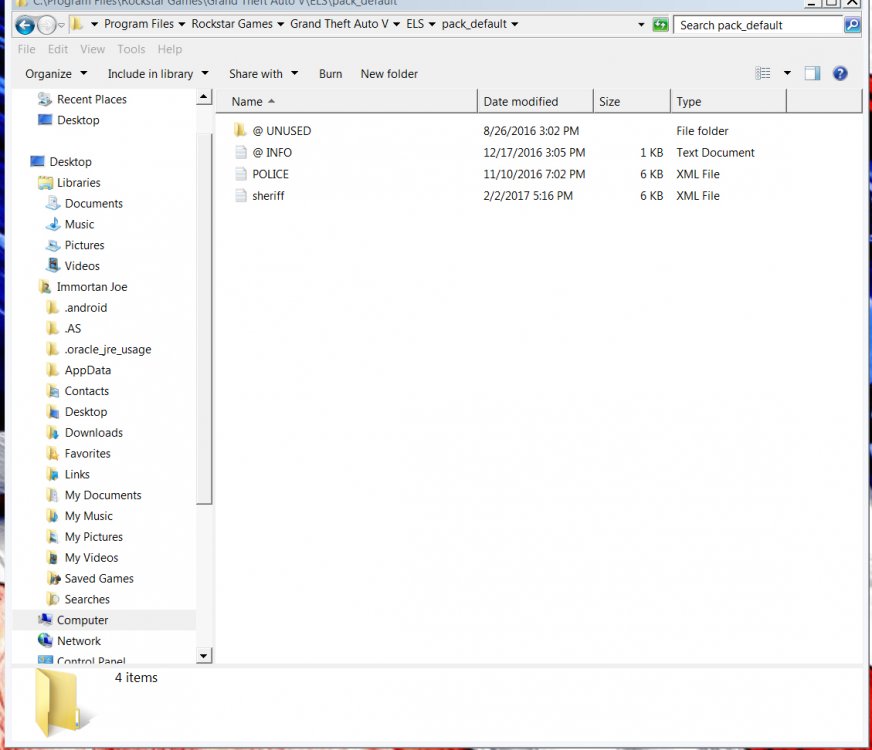872x750 pixels.
Task: Open the Tools menu
Action: [x=131, y=49]
